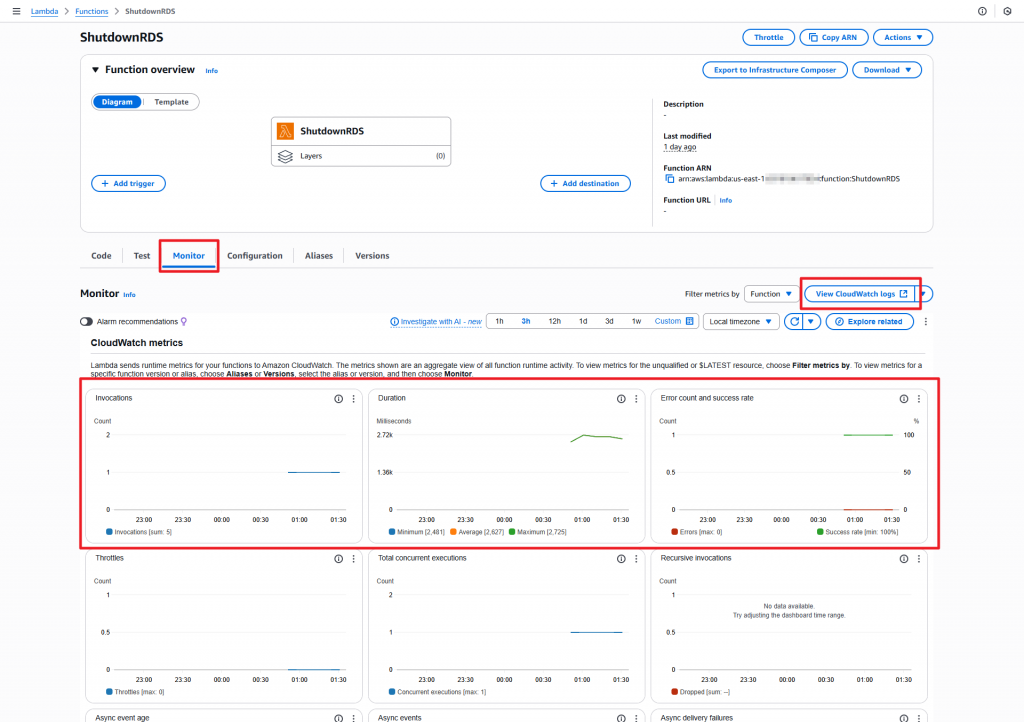This screenshot has height=722, width=1024.
Task: Select the 1d time range
Action: tap(583, 322)
